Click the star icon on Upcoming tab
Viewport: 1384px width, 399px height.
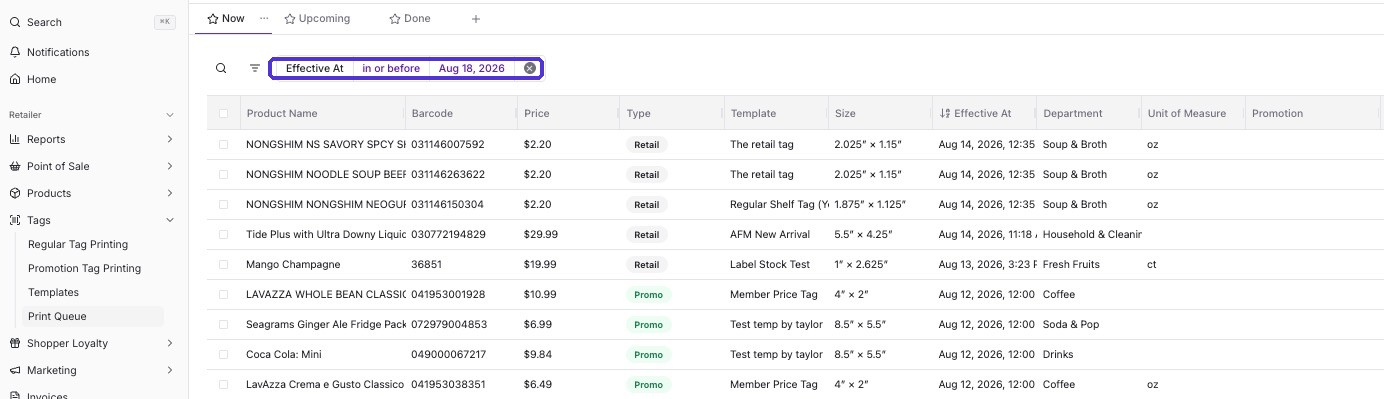tap(290, 18)
